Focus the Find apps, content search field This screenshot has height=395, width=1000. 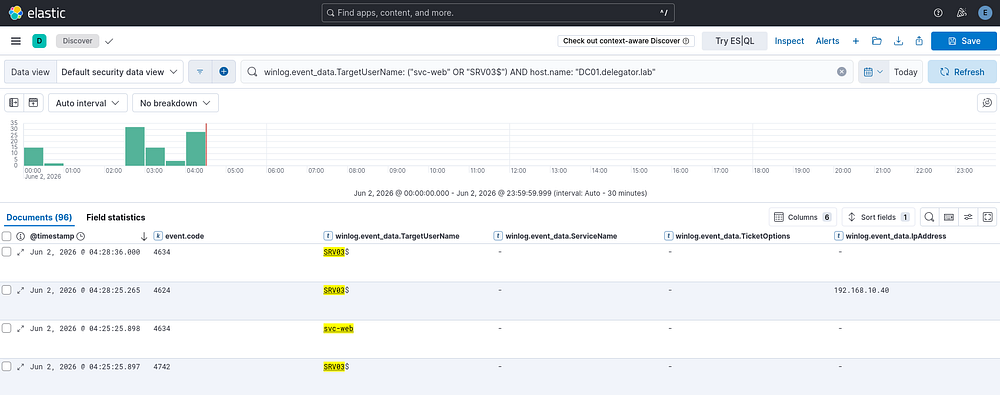pyautogui.click(x=498, y=13)
